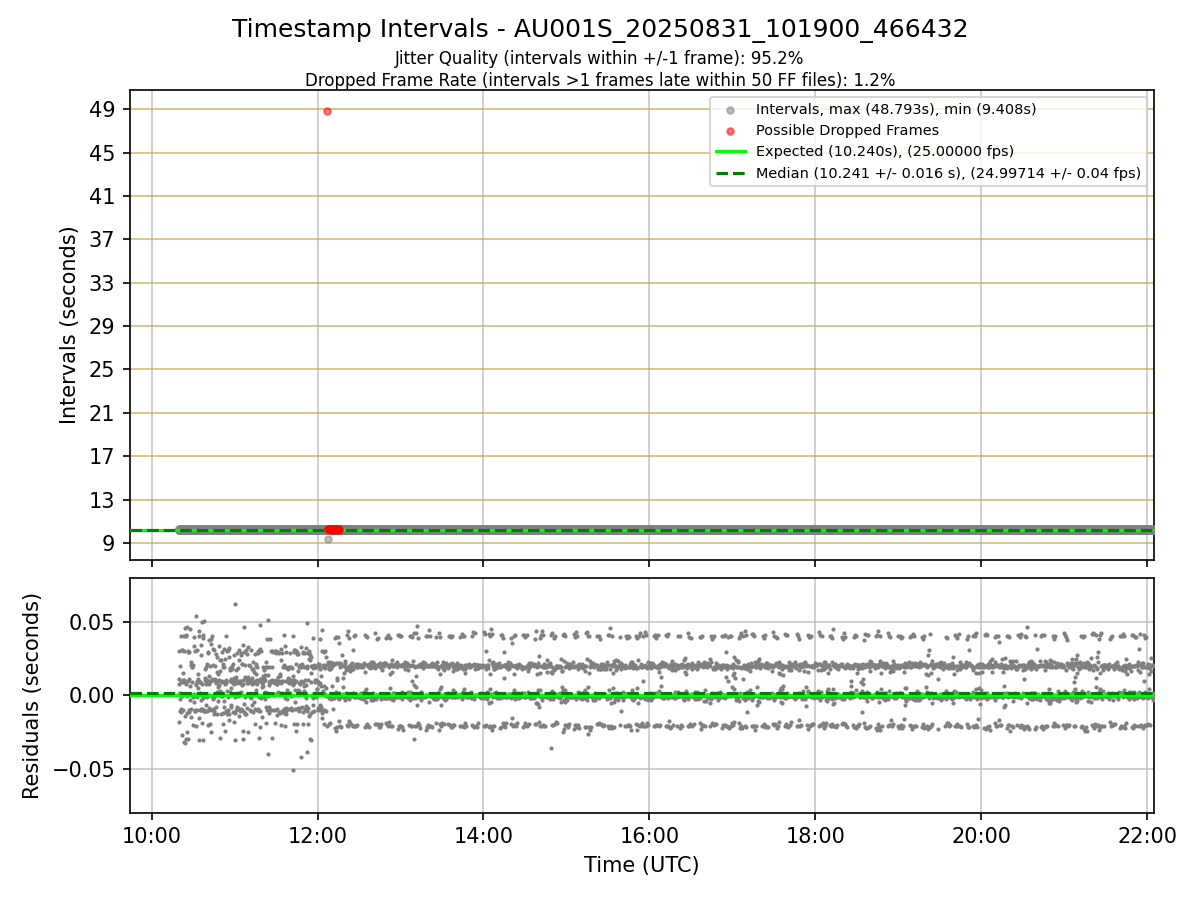This screenshot has width=1200, height=900.
Task: Click the red dropped-frames cluster on the interval line
Action: click(x=334, y=530)
